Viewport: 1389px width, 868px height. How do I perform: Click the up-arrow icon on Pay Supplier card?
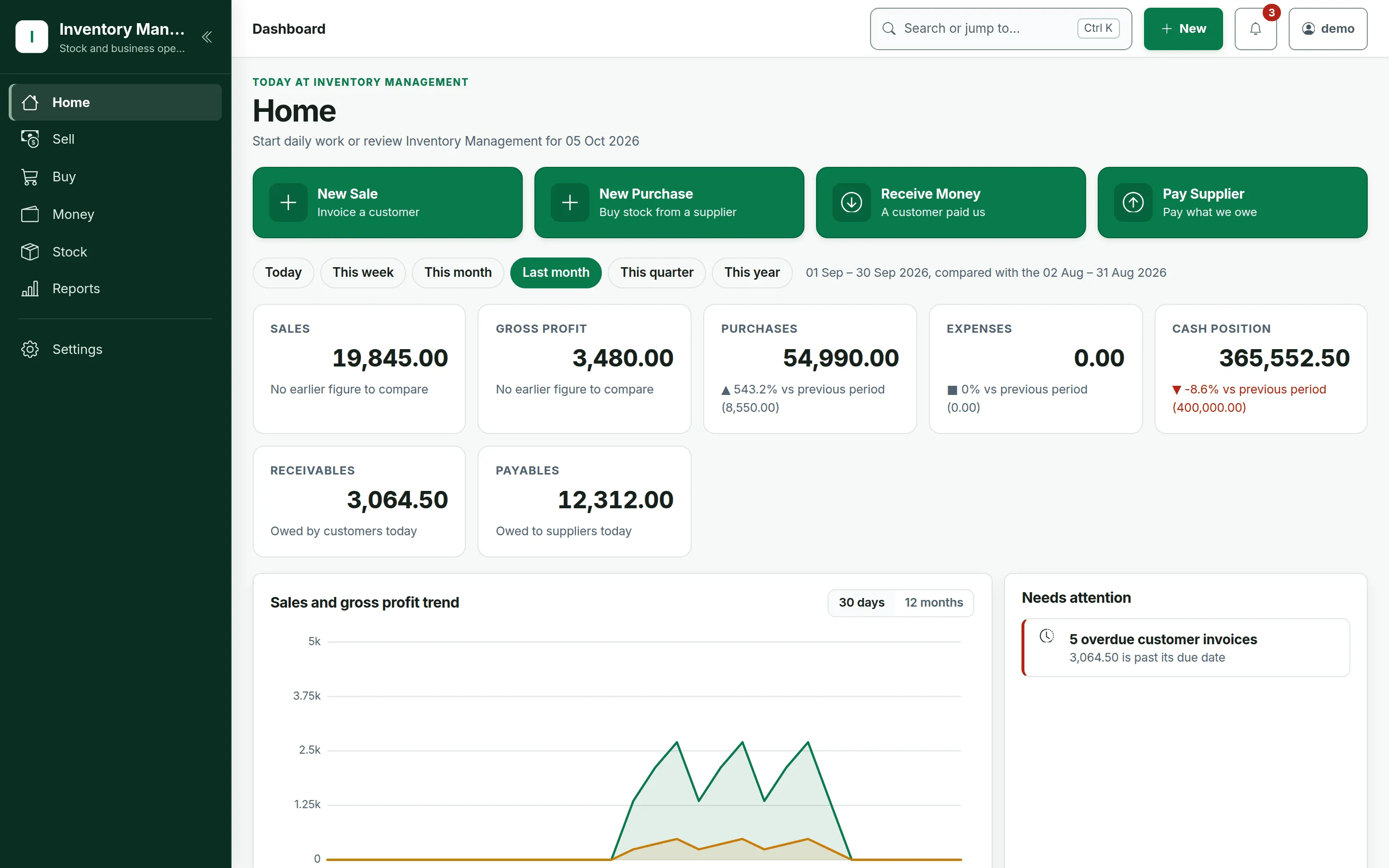(x=1133, y=202)
